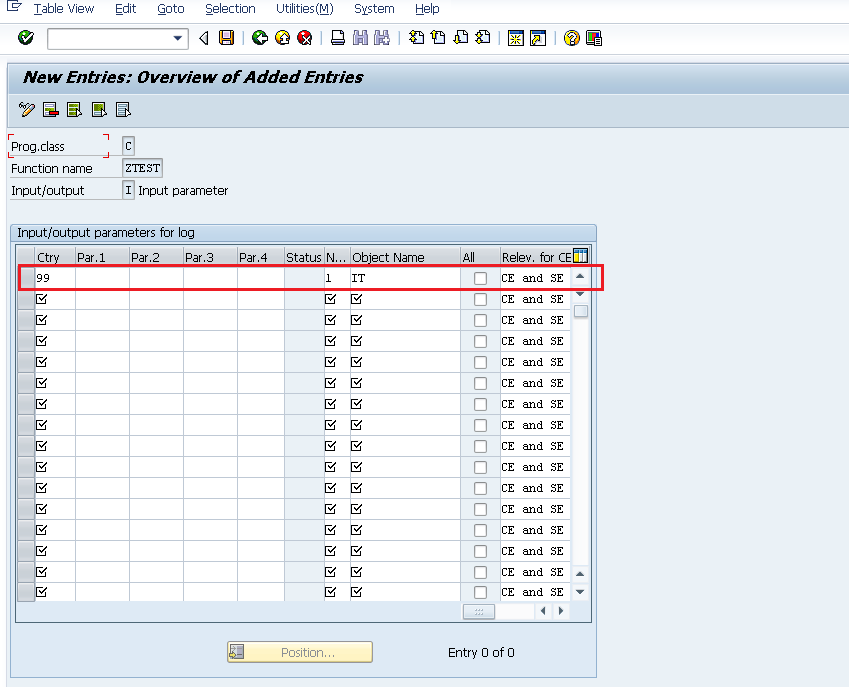Tick the All checkbox in the last table row
Screen dimensions: 849x687
[480, 592]
